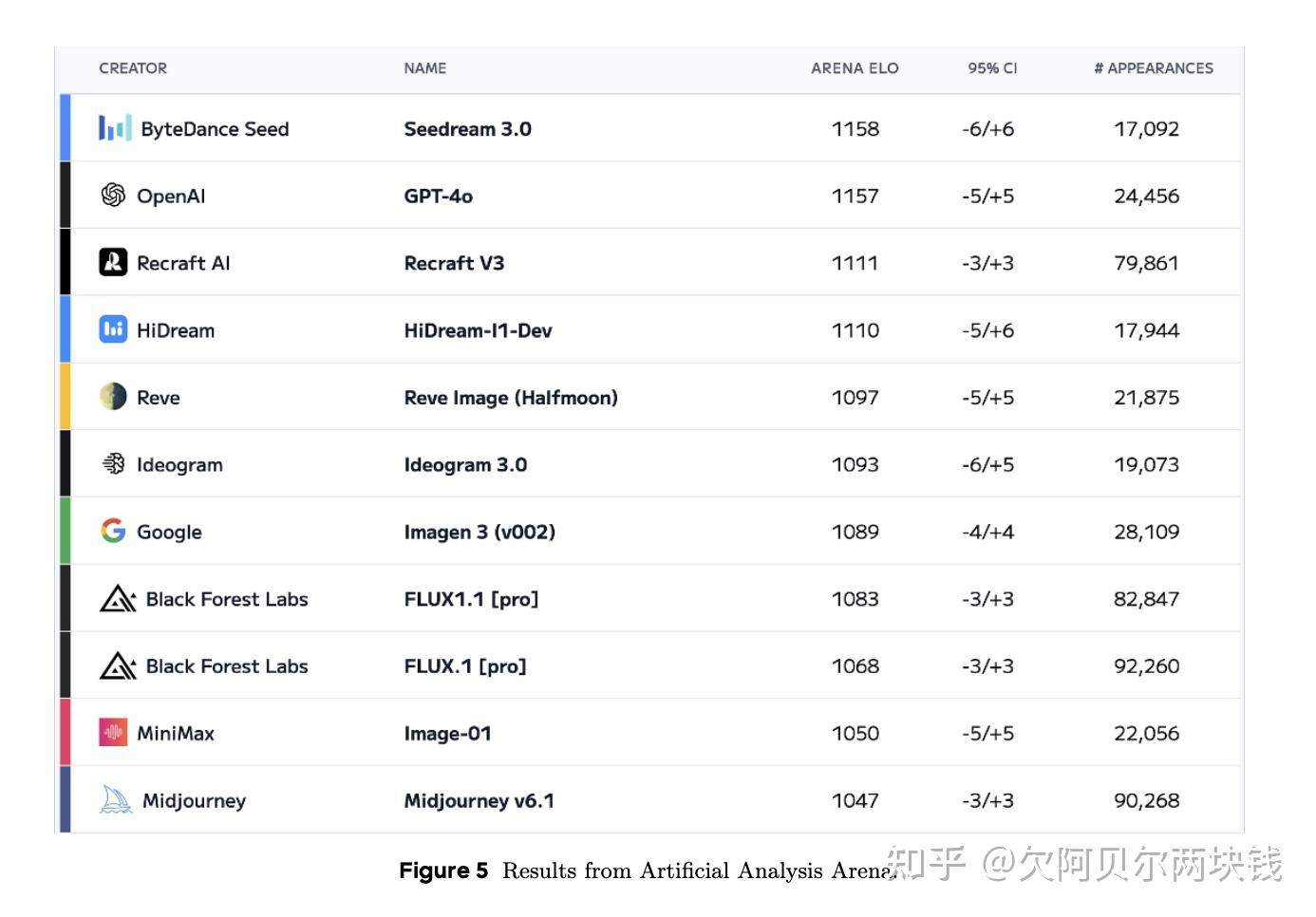The width and height of the screenshot is (1316, 917).
Task: Click the ByteDance Seed logo icon
Action: coord(115,128)
